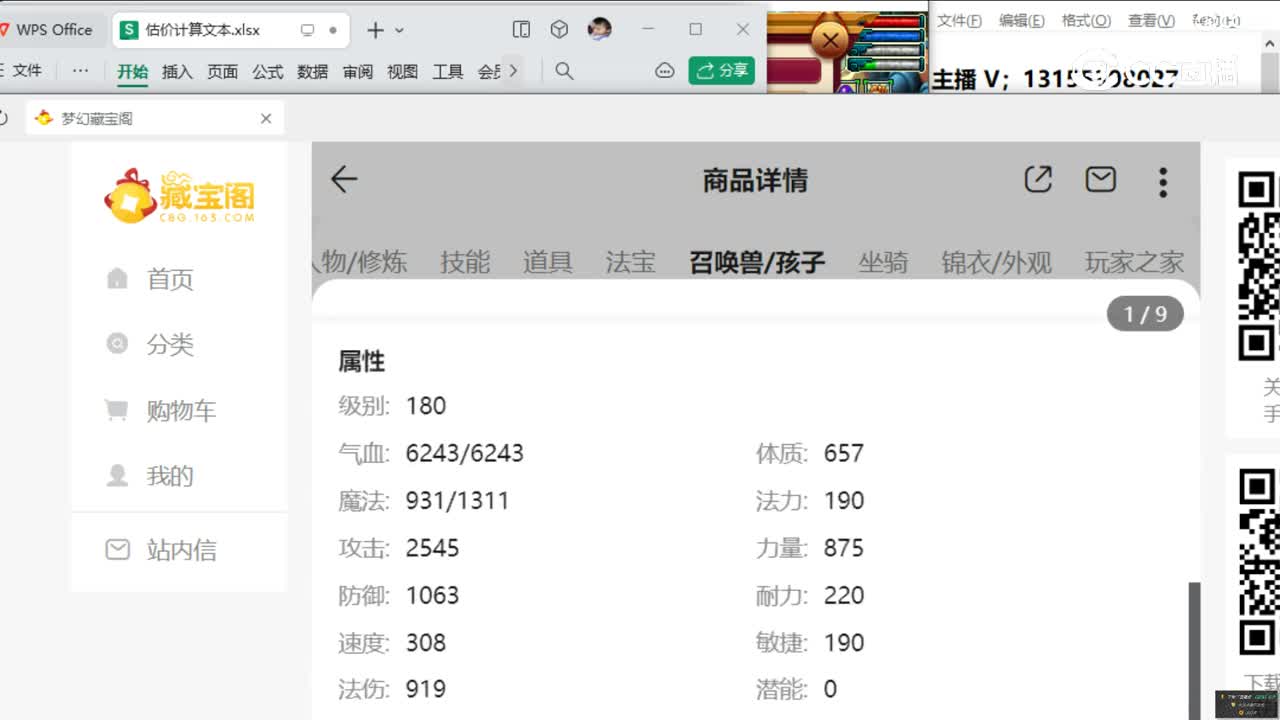Click the WPS cloud comment icon
Viewport: 1280px width, 720px height.
pyautogui.click(x=665, y=71)
